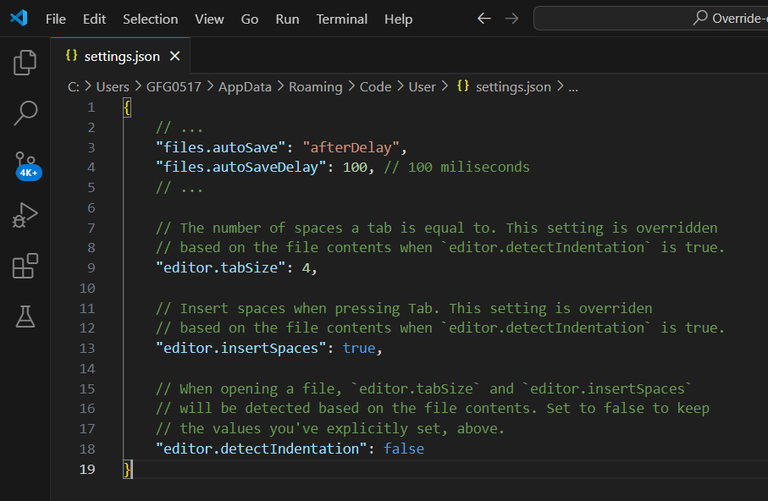Open the Search view icon

(x=25, y=113)
